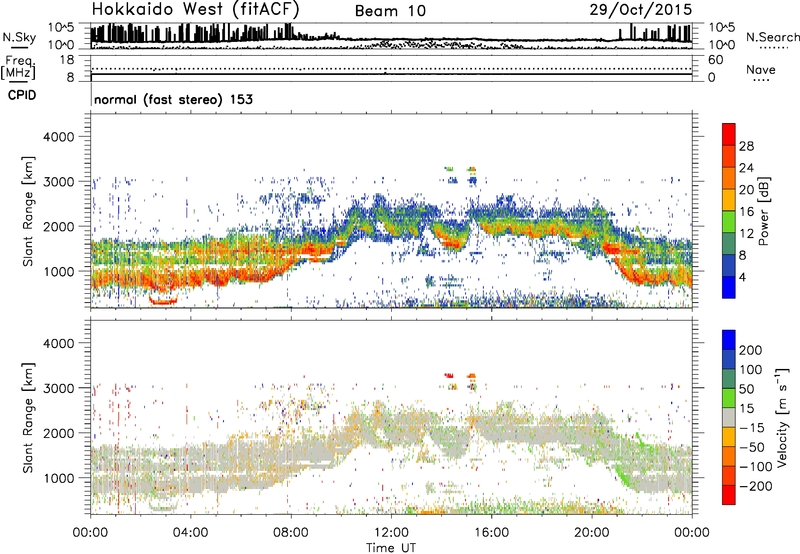
Task: Click the '28' power colorbar tick
Action: point(746,146)
